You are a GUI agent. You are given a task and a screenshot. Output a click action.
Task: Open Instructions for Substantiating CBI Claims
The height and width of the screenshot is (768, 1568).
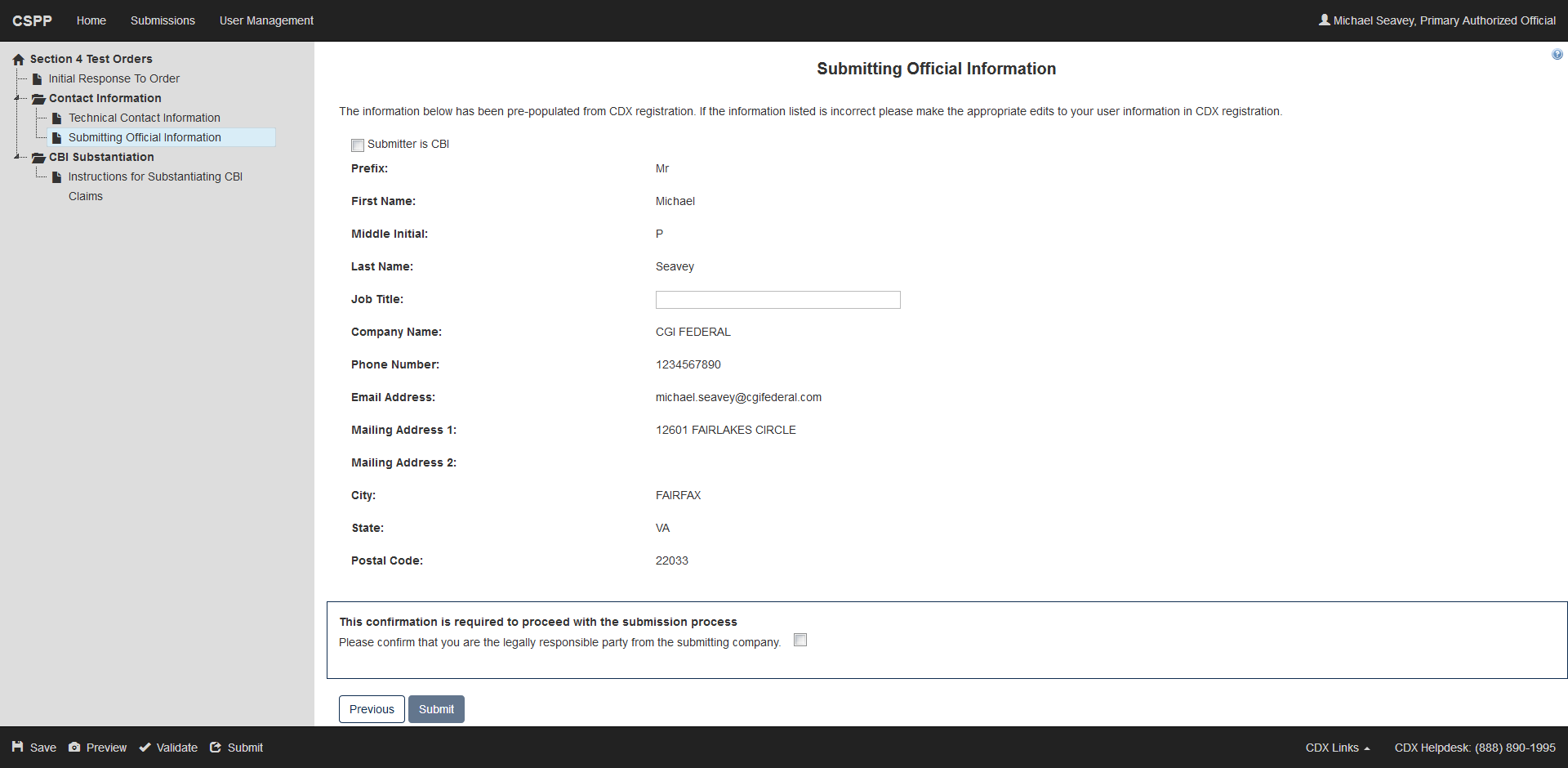click(x=155, y=176)
